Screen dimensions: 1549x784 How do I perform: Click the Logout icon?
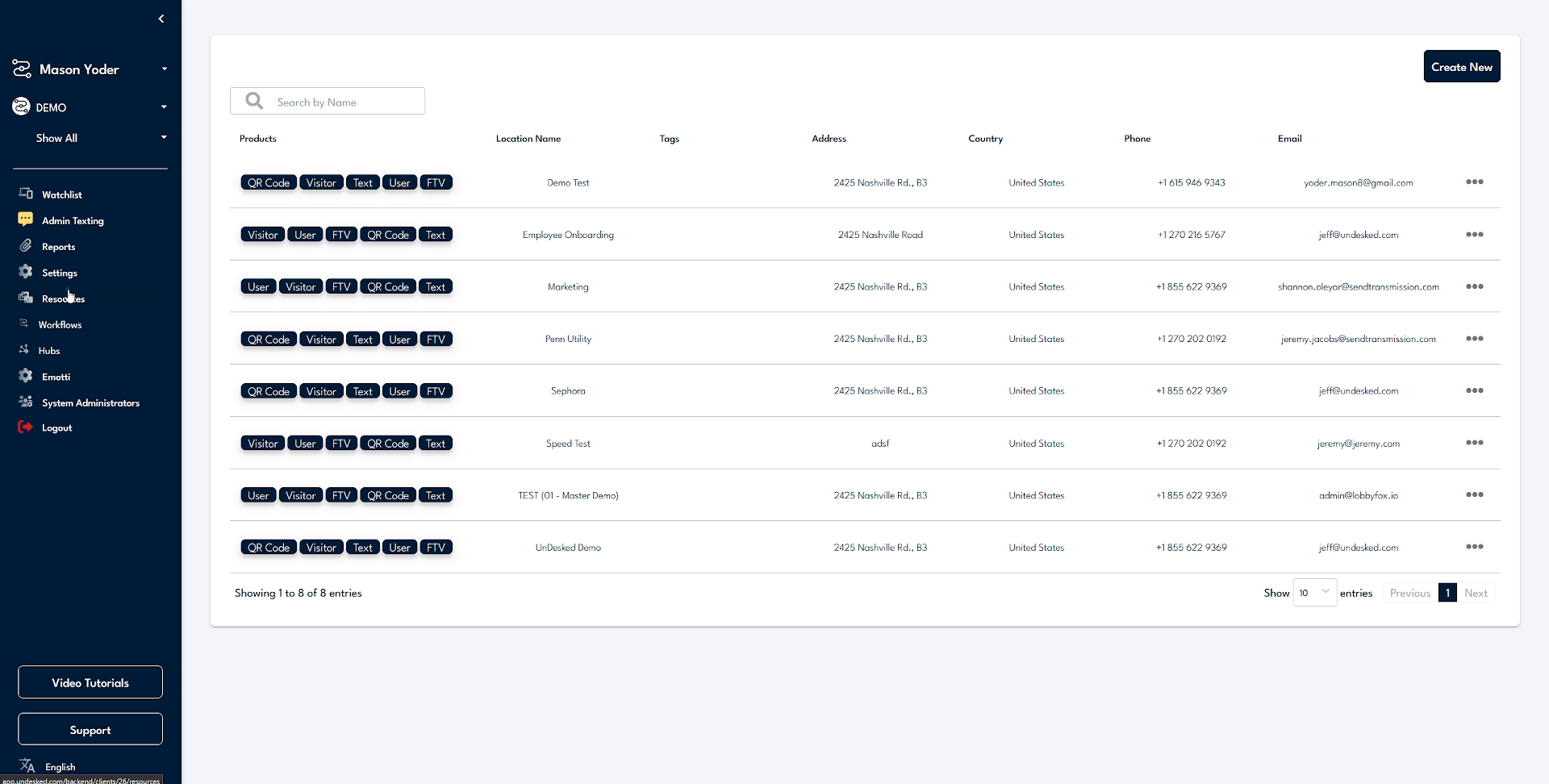tap(25, 427)
